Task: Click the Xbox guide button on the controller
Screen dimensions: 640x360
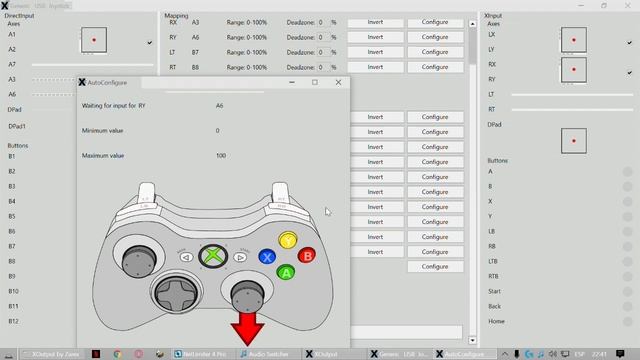Action: [x=213, y=256]
